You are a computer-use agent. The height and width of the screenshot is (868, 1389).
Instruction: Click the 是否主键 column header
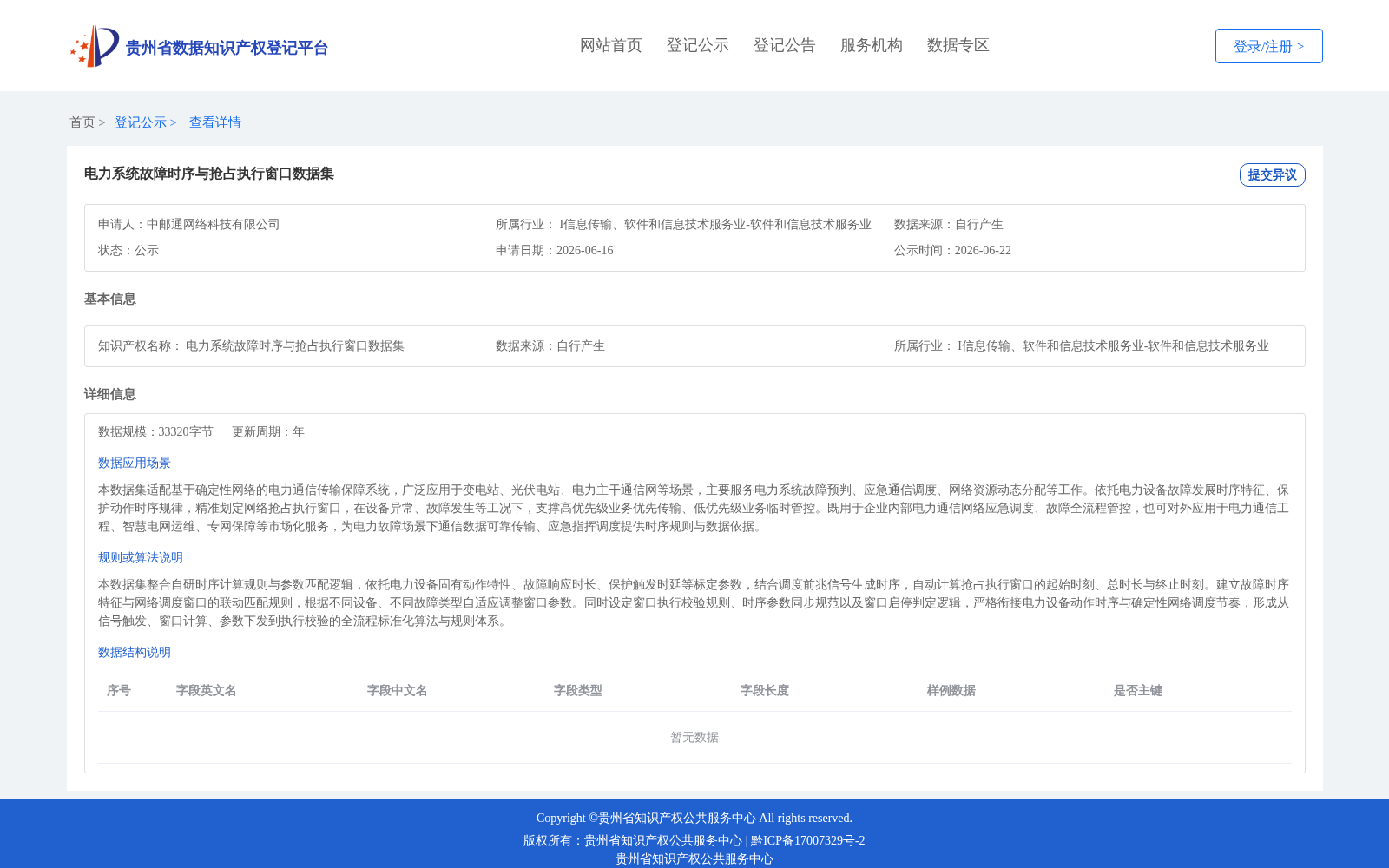(x=1138, y=690)
